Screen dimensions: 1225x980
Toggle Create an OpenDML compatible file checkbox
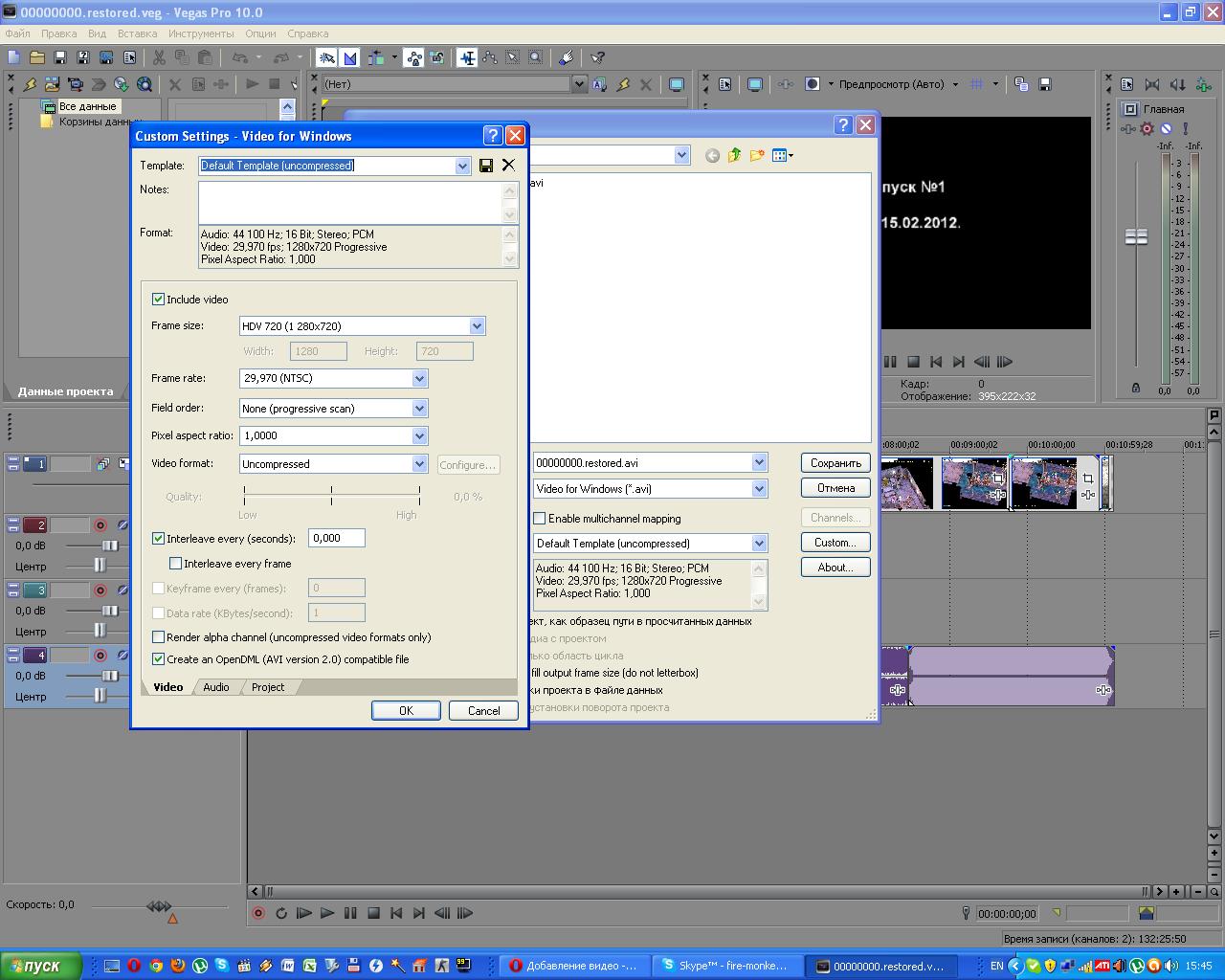(159, 659)
